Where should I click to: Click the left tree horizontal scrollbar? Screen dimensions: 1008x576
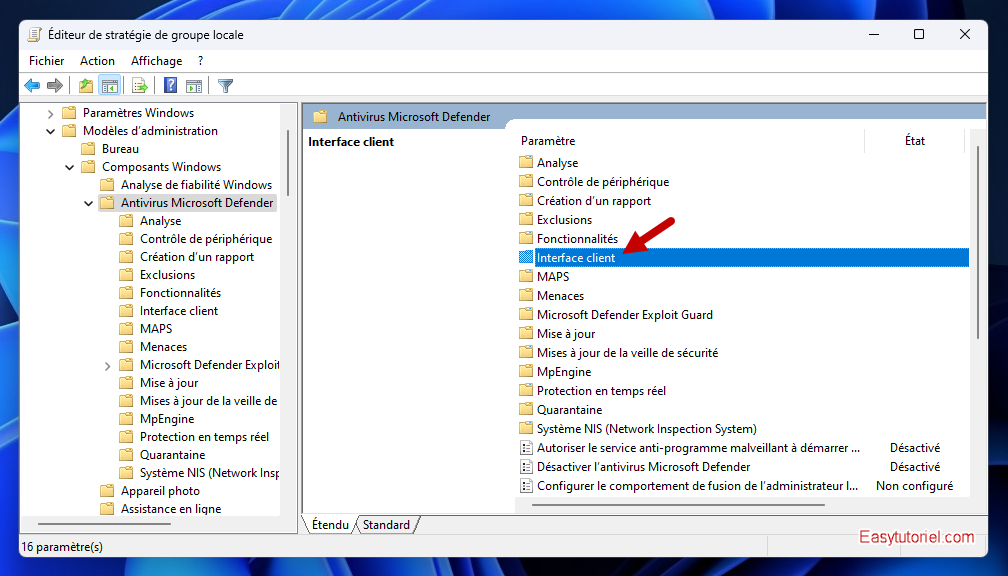(104, 523)
